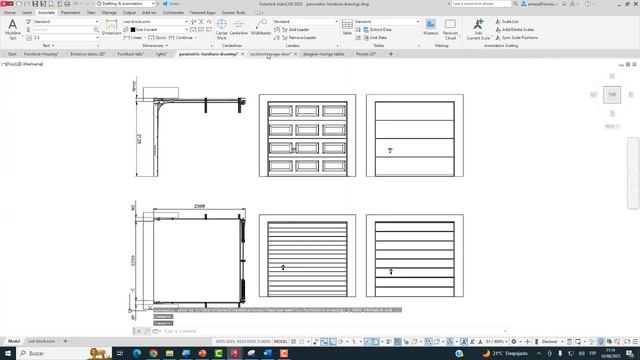Viewport: 640px width, 360px height.
Task: Open the Home ribbon tab
Action: point(9,13)
